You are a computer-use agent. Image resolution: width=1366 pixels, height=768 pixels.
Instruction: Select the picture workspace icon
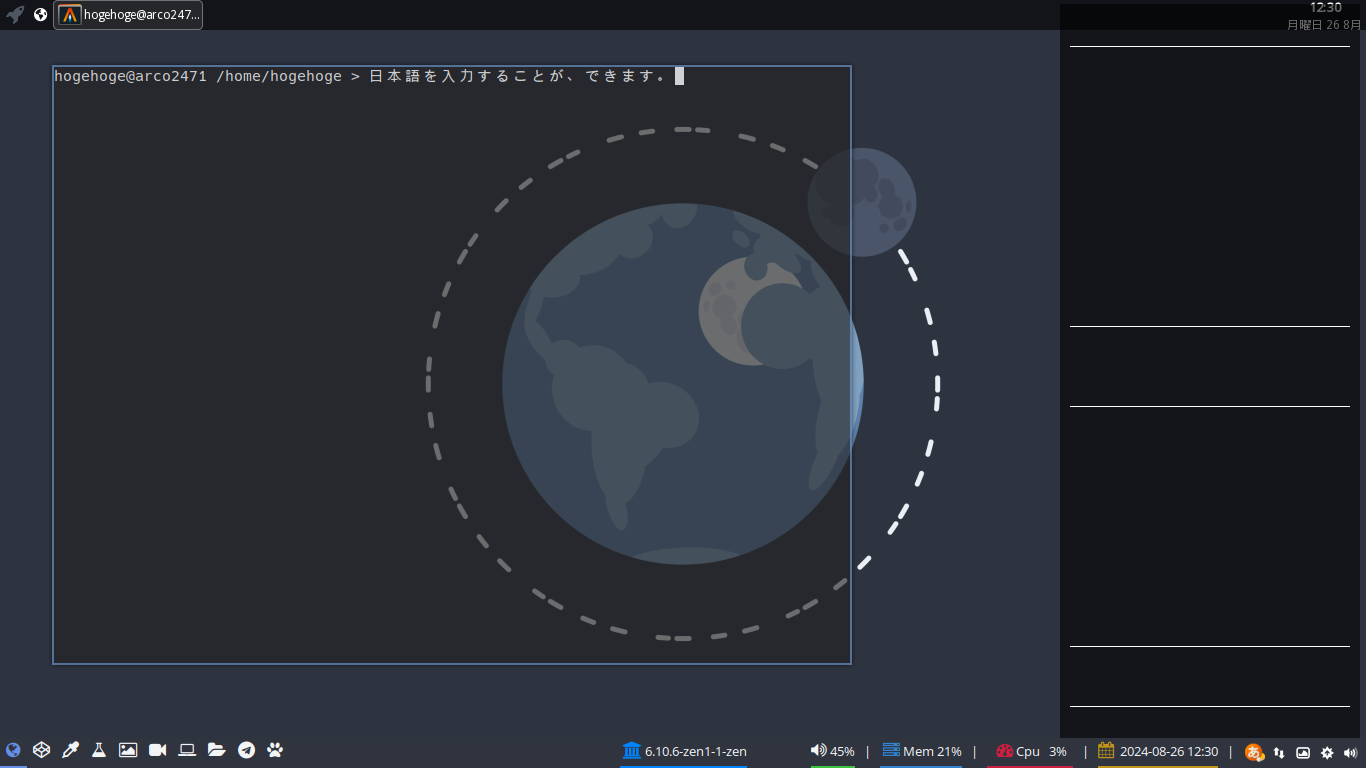(x=128, y=750)
